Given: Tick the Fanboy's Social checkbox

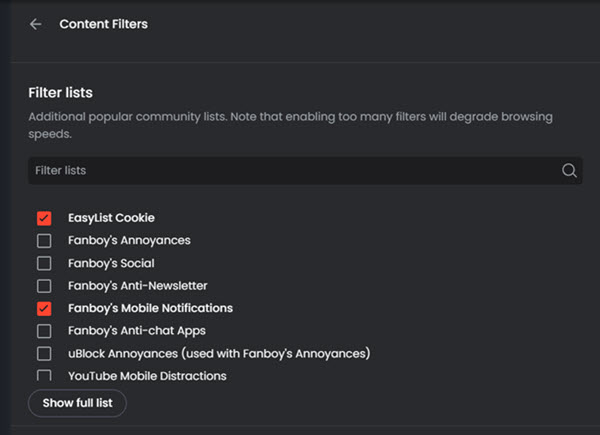Looking at the screenshot, I should tap(44, 263).
